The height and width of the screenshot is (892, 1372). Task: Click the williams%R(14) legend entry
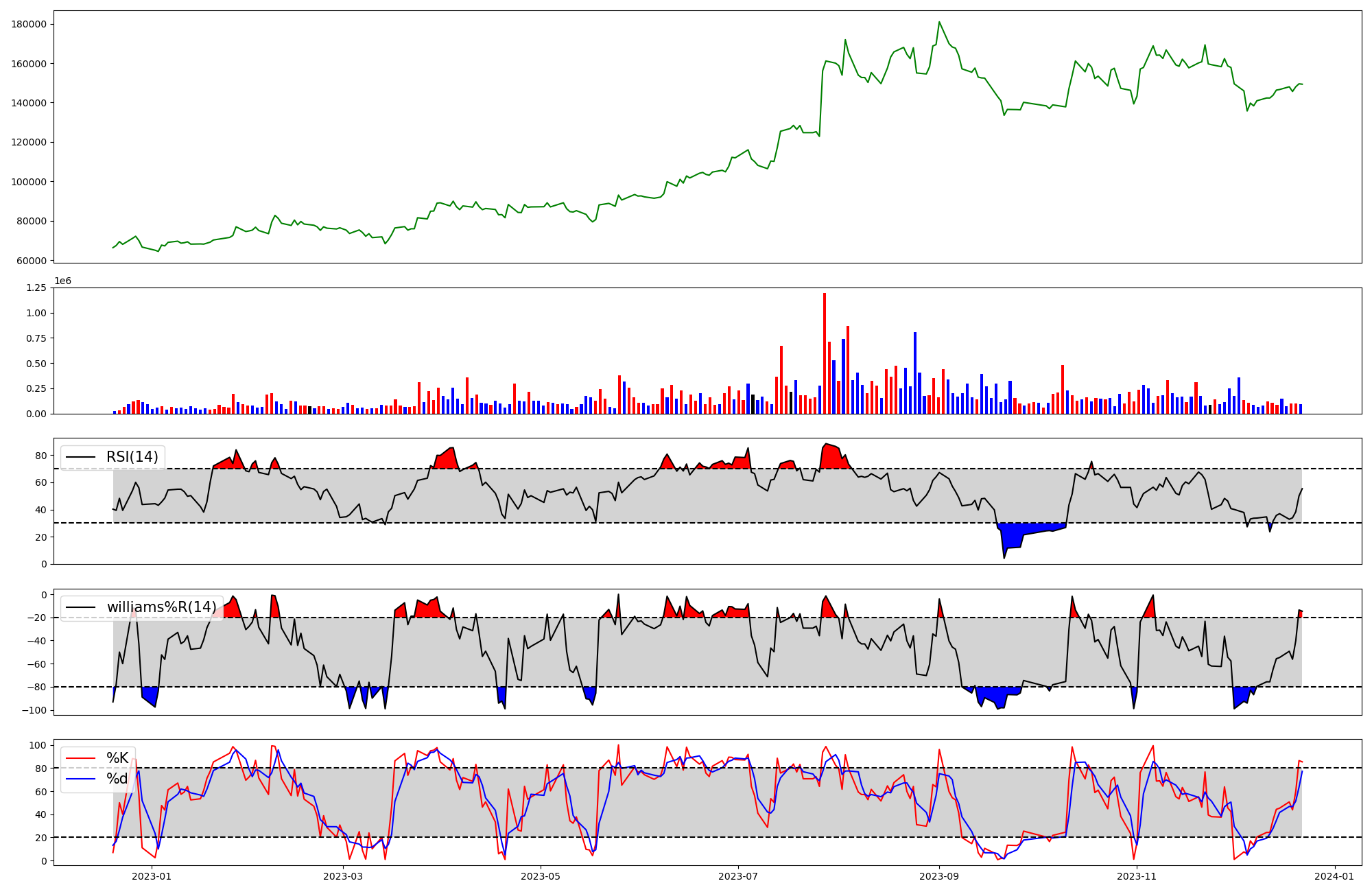click(x=161, y=607)
